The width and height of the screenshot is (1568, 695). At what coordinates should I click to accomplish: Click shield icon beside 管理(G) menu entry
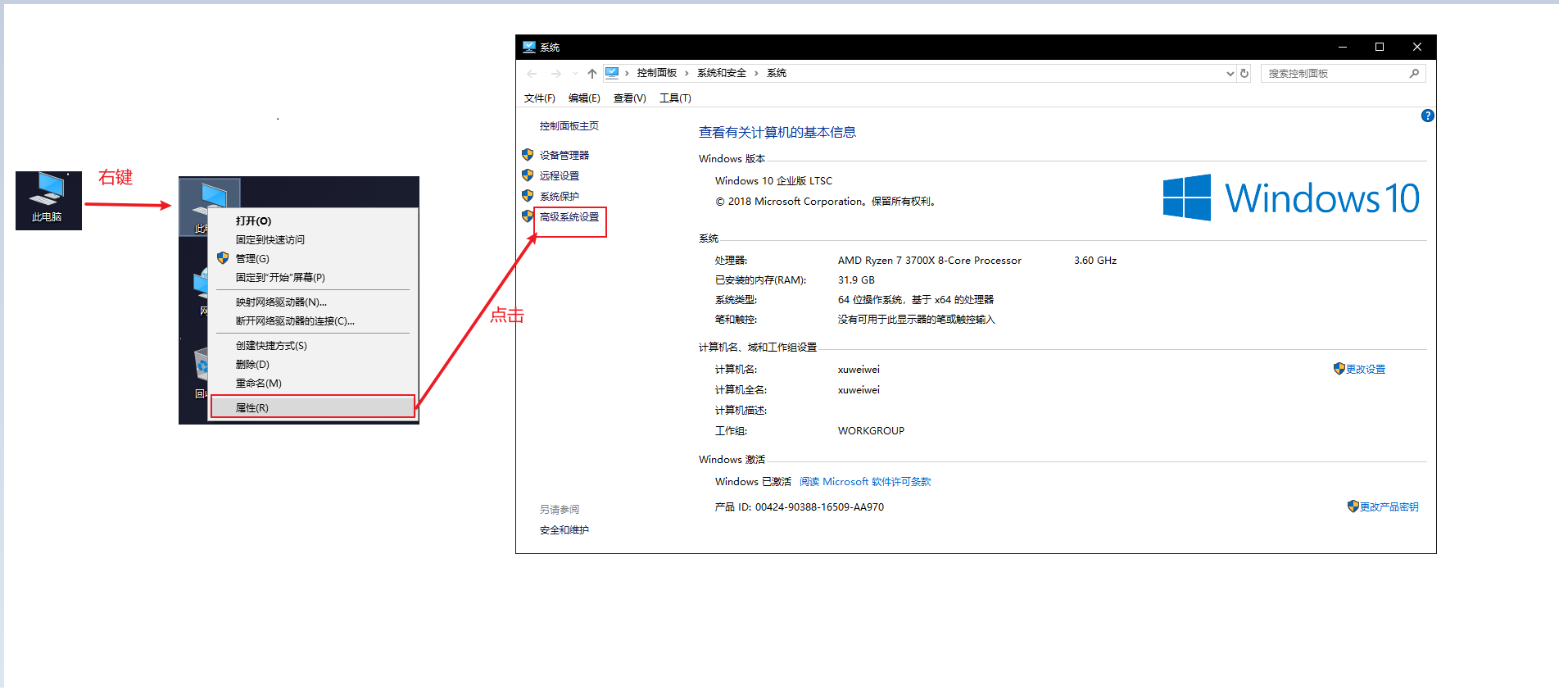click(223, 257)
